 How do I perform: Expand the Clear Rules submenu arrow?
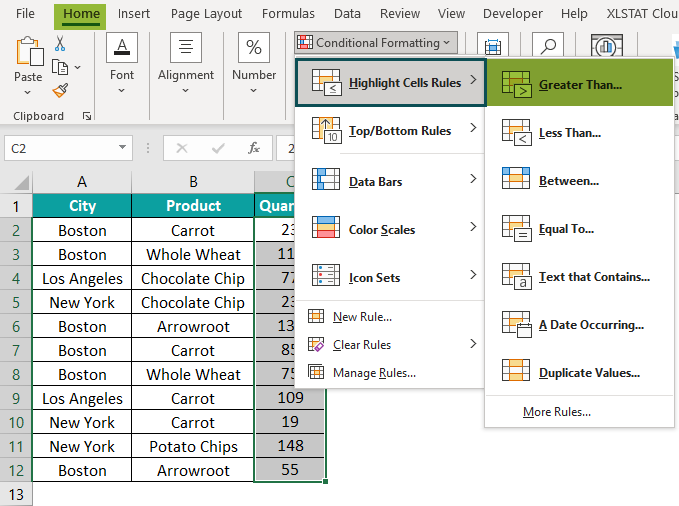pos(473,344)
